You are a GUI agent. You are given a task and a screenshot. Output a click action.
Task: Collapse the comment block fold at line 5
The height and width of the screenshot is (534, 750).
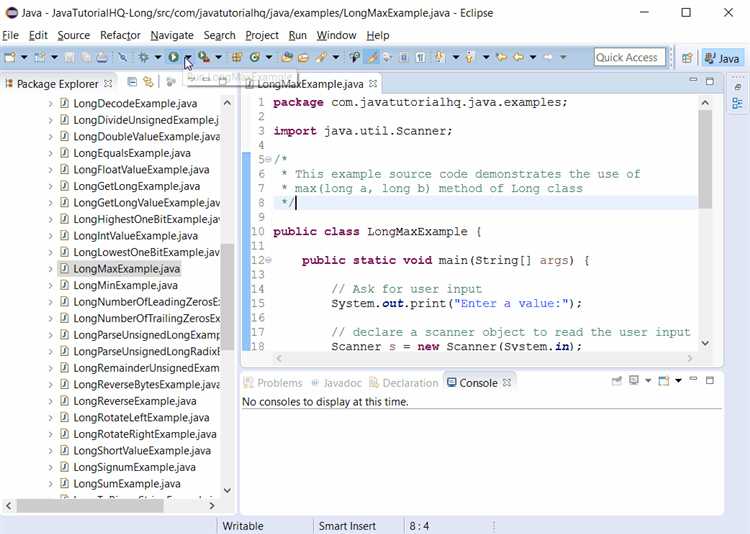pyautogui.click(x=268, y=159)
